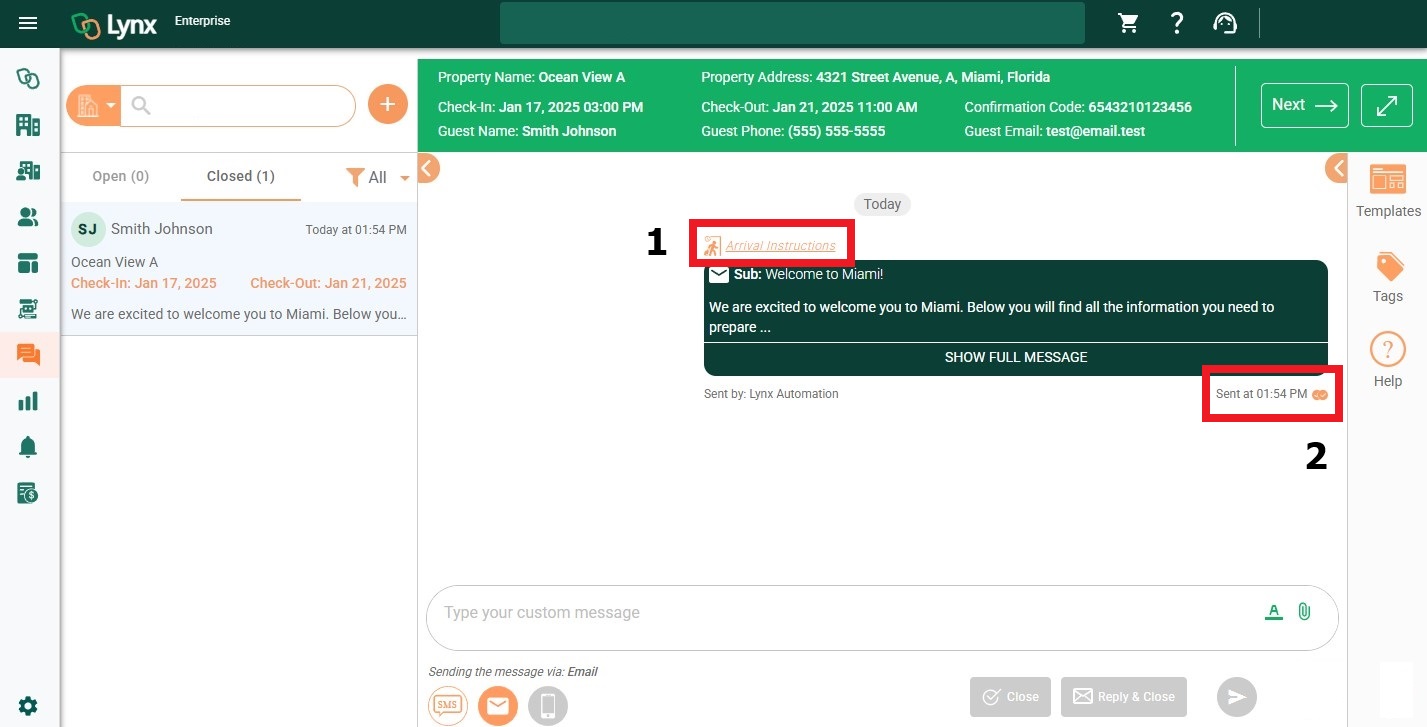Open the All filter dropdown
This screenshot has width=1427, height=727.
point(378,177)
